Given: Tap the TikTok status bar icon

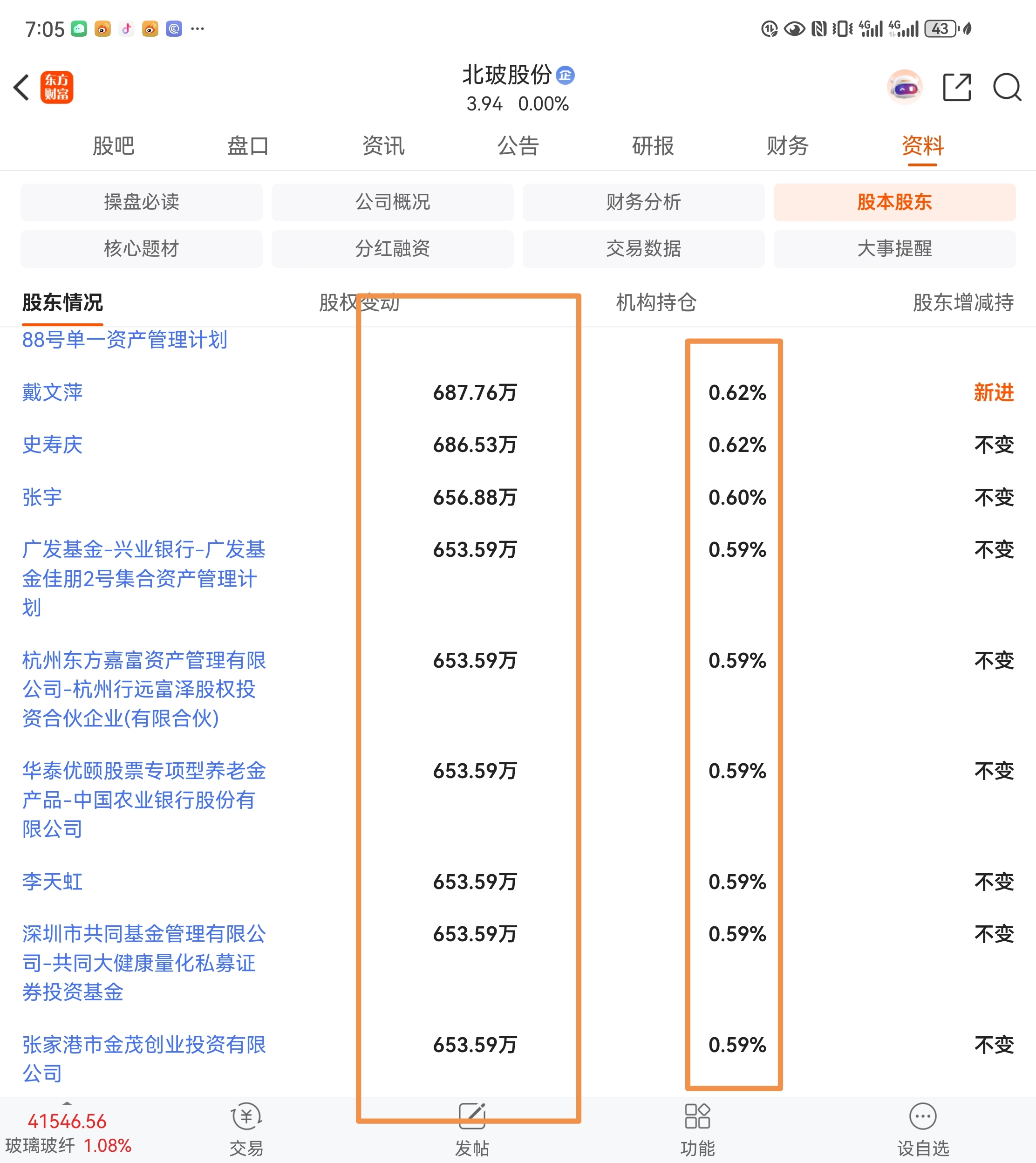Looking at the screenshot, I should click(x=126, y=28).
